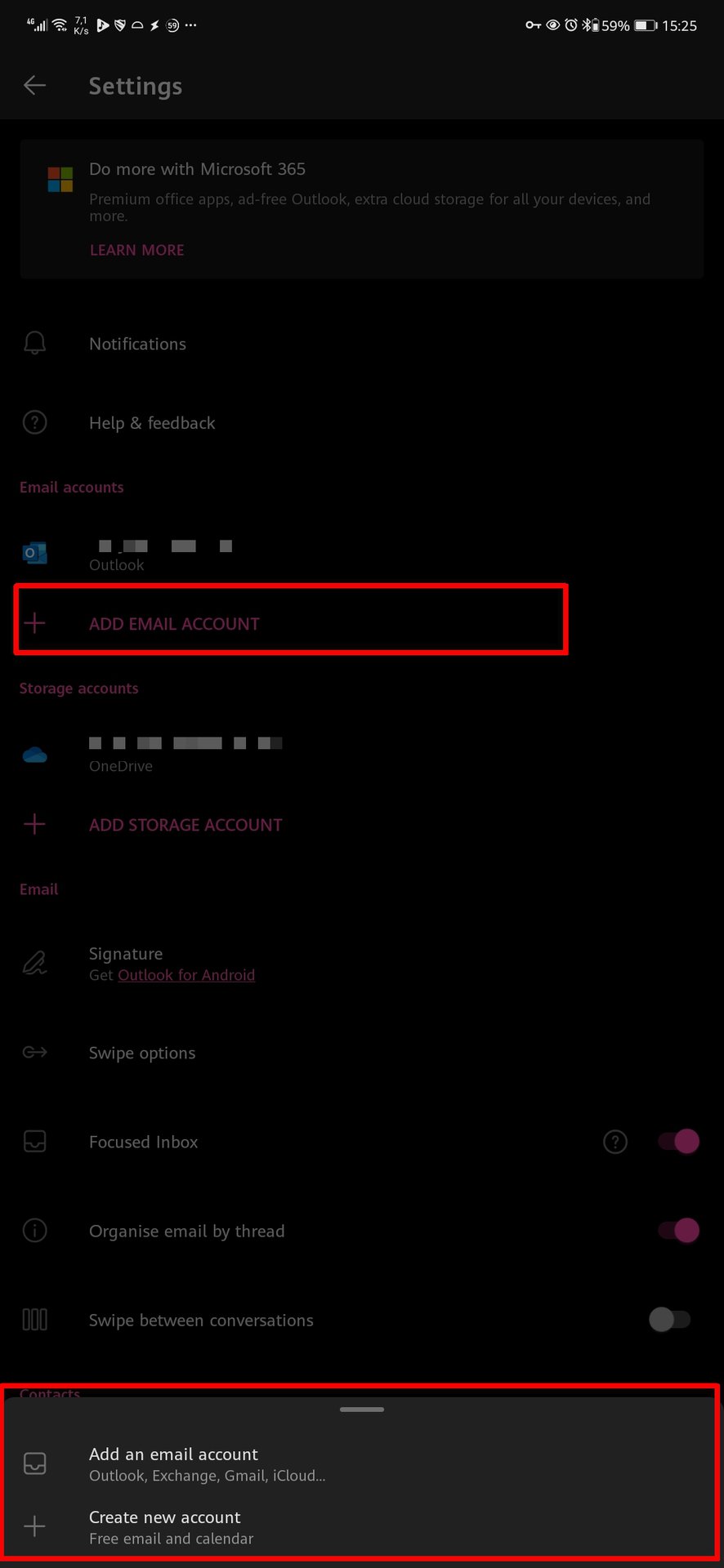Click the bottom sheet drag handle

(362, 1410)
